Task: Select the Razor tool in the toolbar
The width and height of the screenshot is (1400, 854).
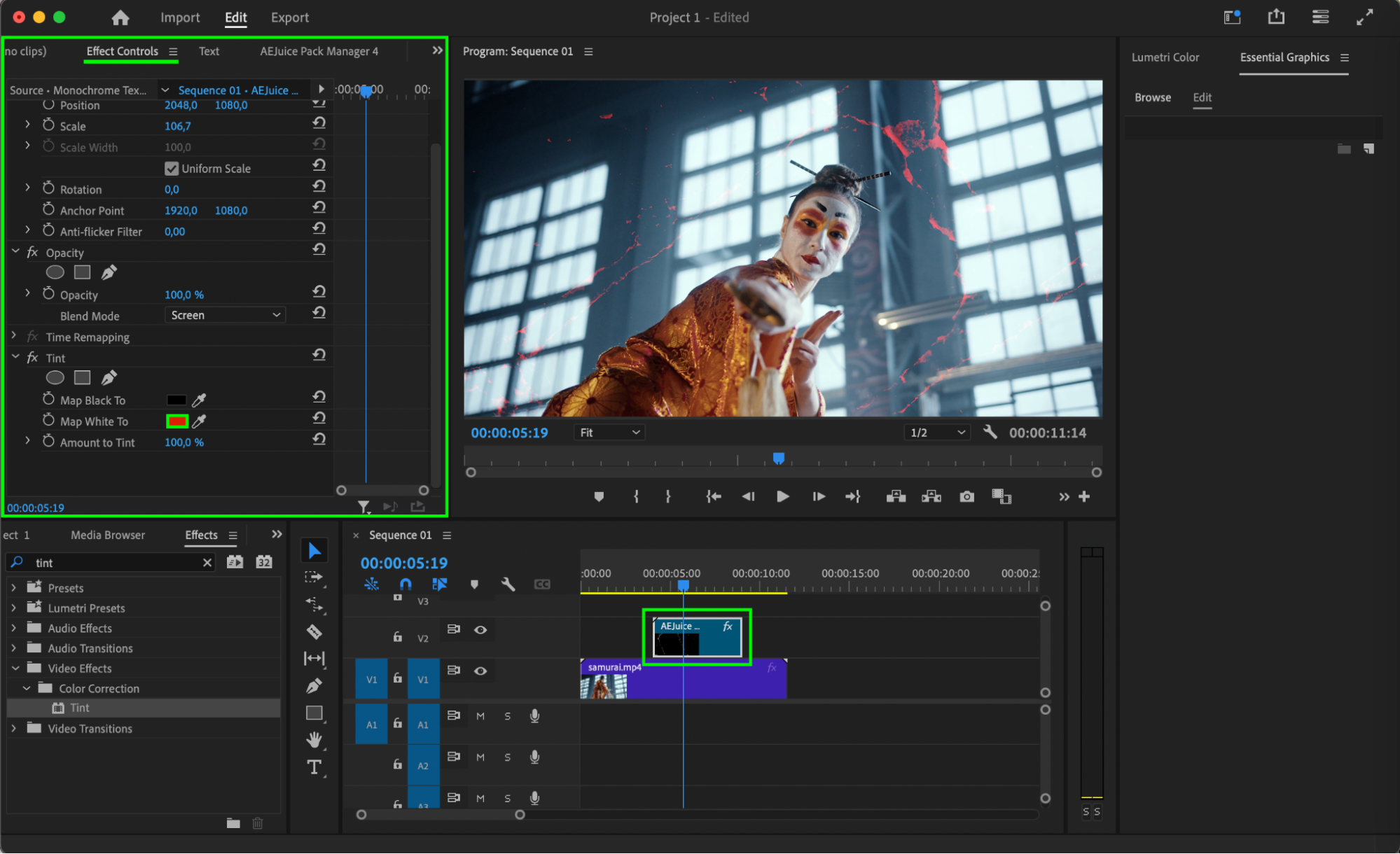Action: (314, 632)
